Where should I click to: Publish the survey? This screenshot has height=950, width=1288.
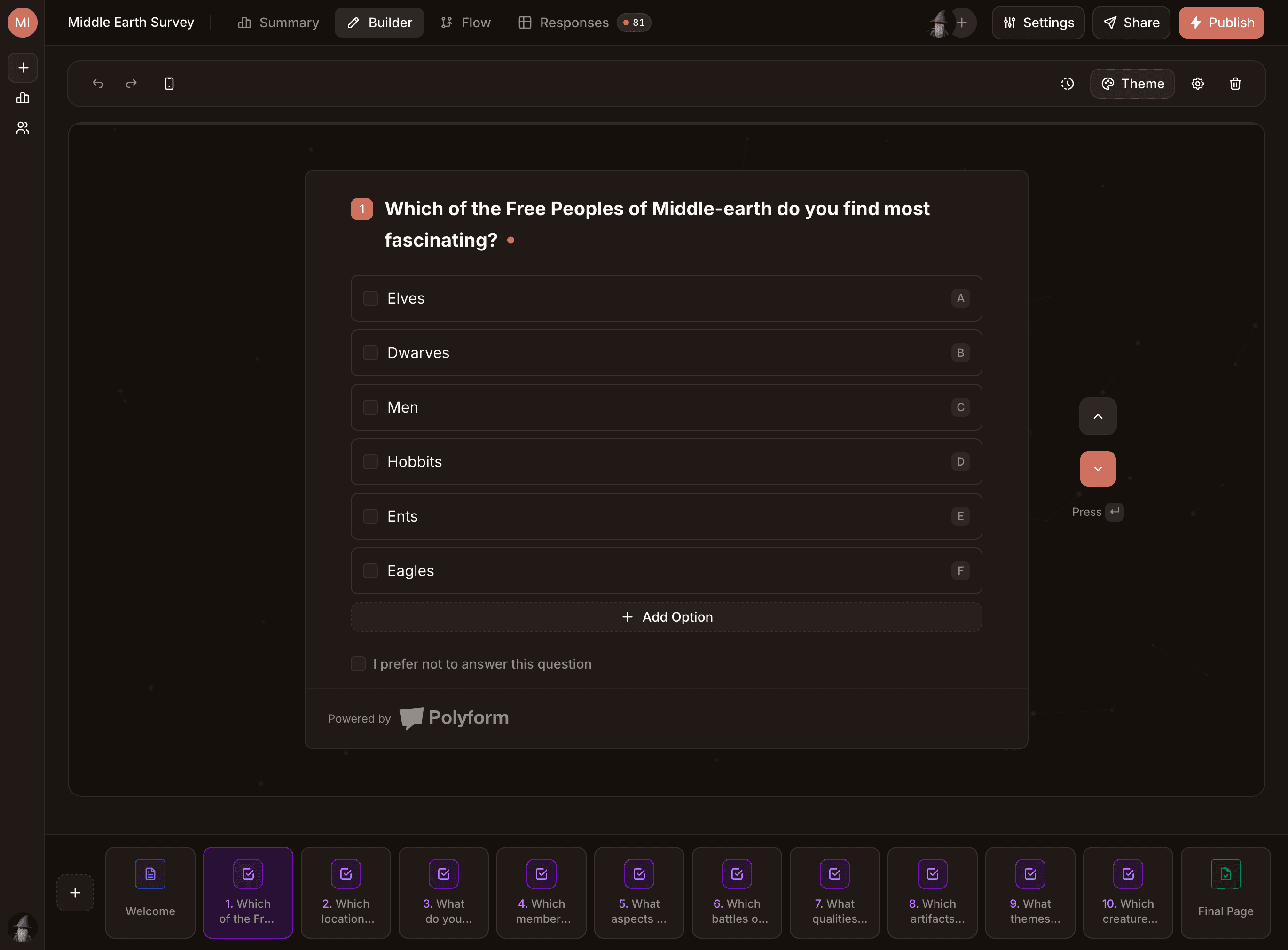pos(1221,23)
